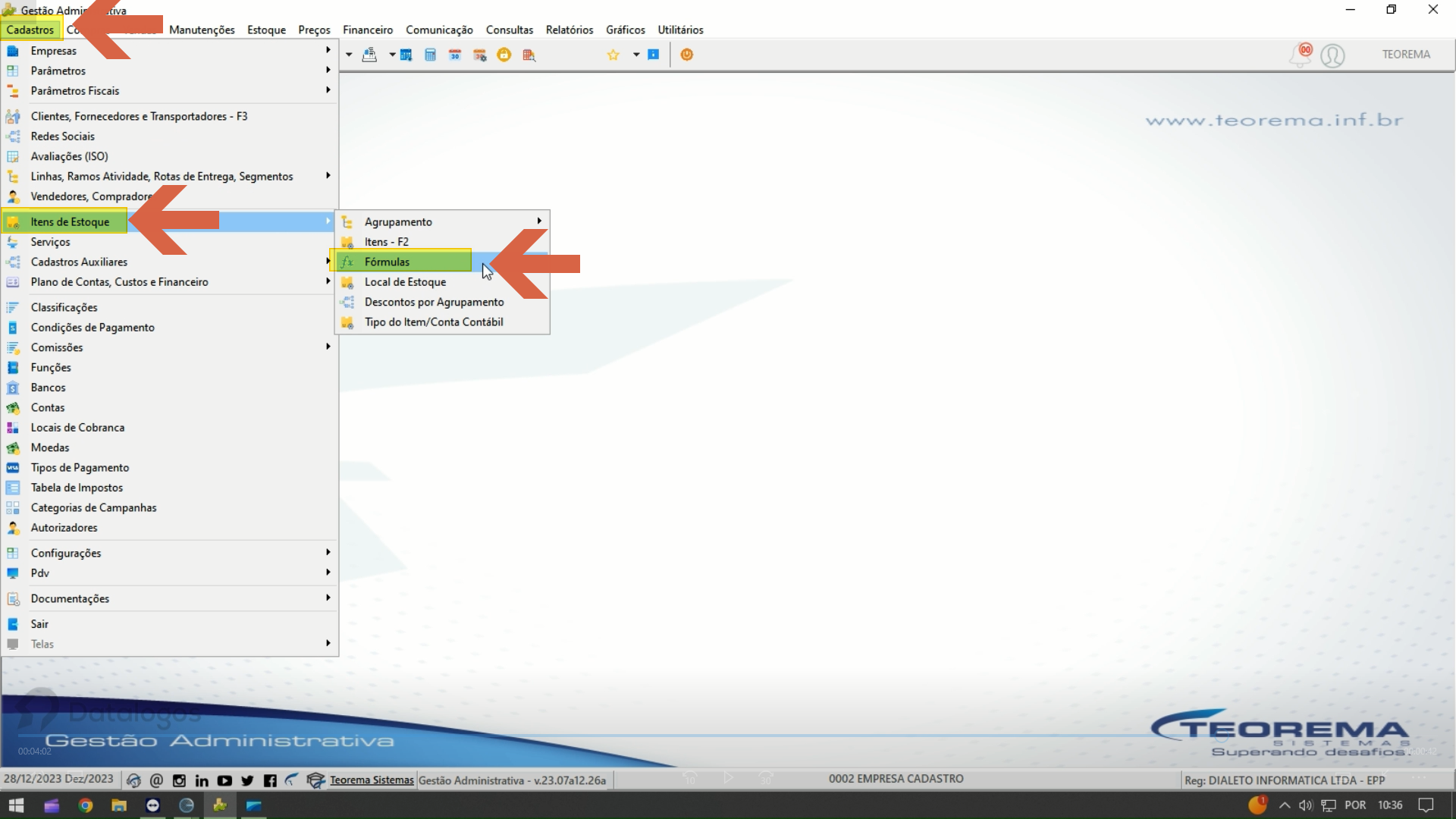1456x819 pixels.
Task: Open the notifications bell icon
Action: [1301, 55]
